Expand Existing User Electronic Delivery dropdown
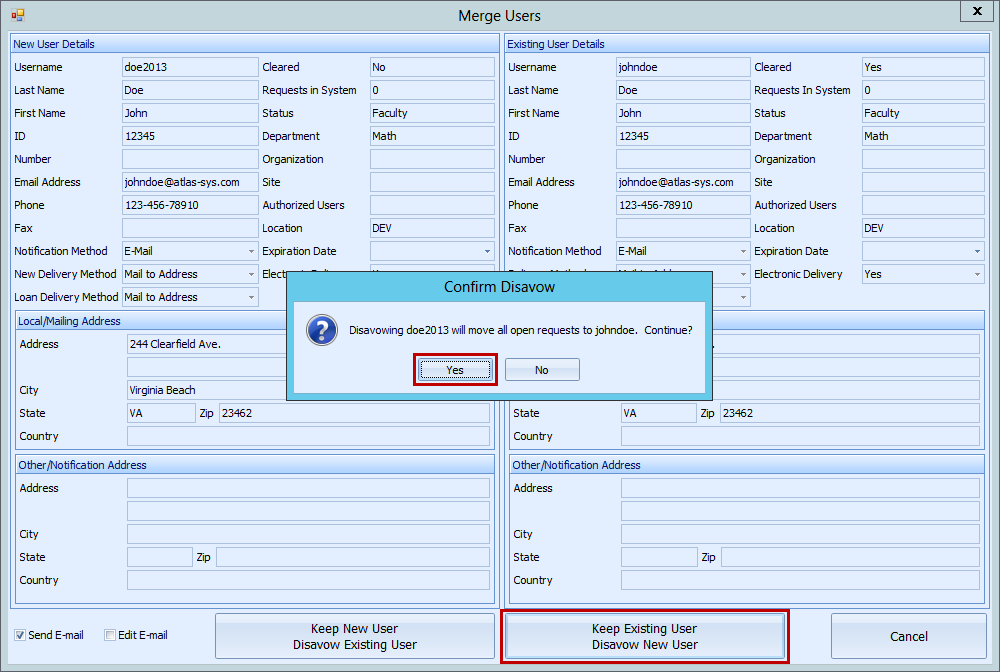This screenshot has width=1000, height=672. click(x=976, y=275)
